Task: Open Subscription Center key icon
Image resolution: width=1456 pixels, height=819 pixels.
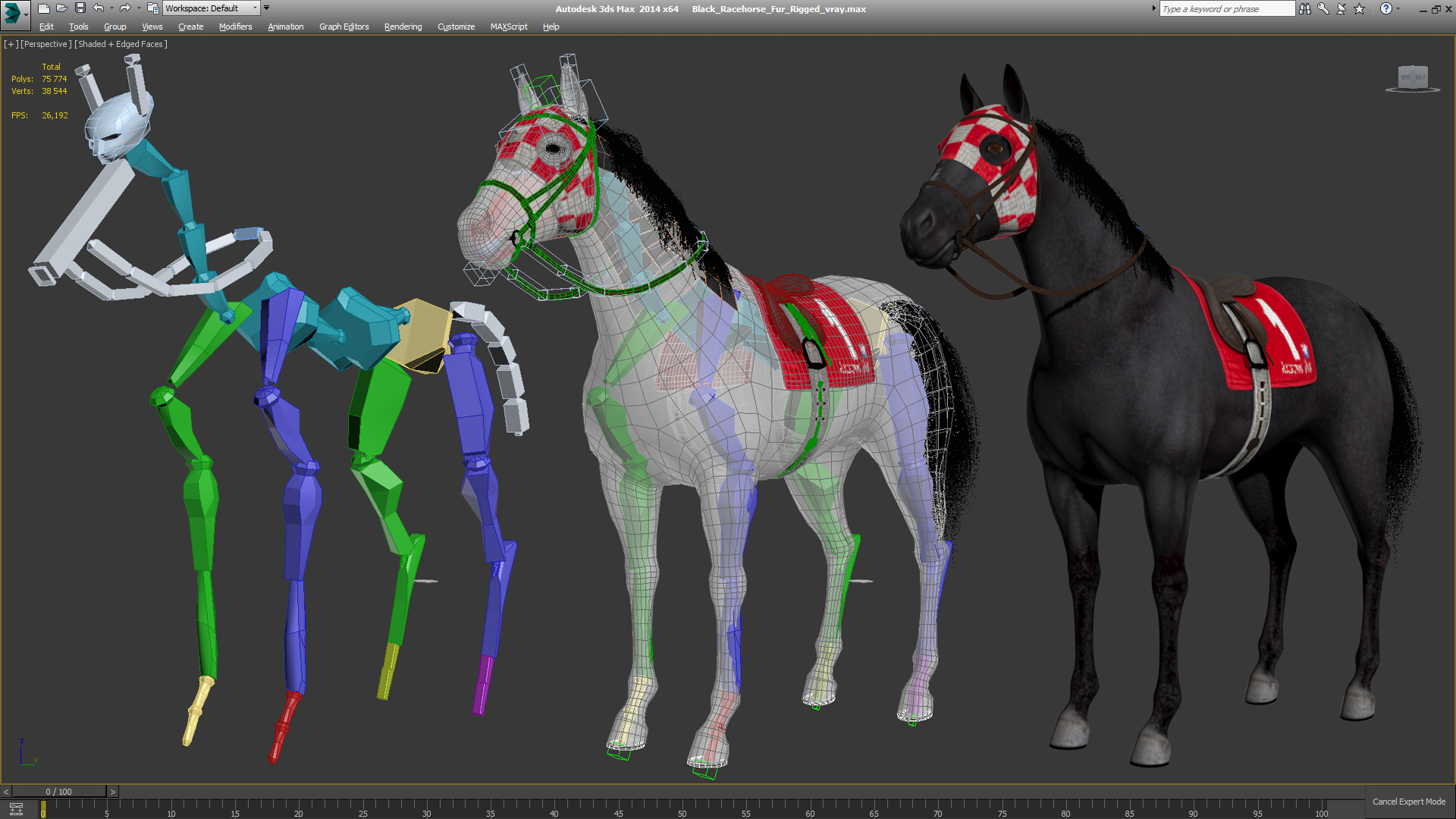Action: [x=1323, y=9]
